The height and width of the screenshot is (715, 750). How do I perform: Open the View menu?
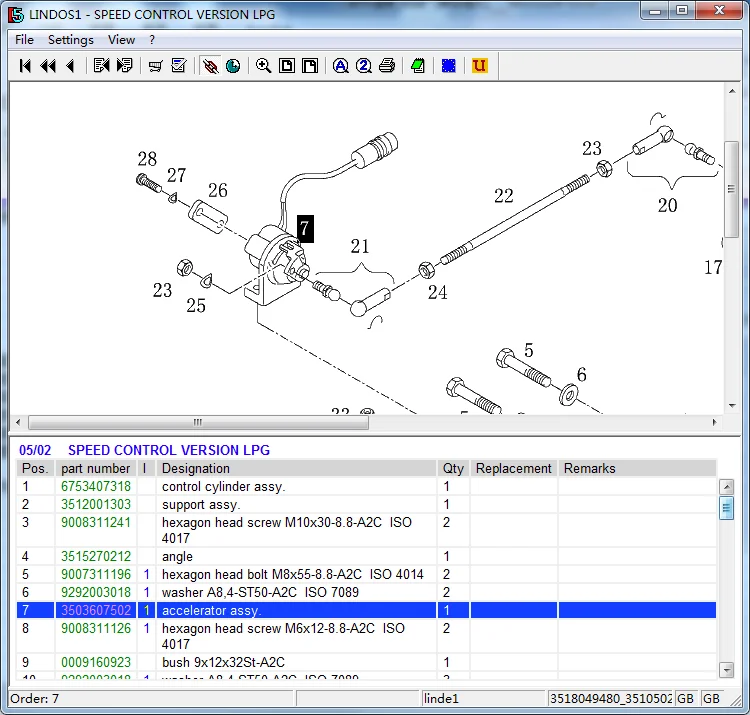click(121, 40)
